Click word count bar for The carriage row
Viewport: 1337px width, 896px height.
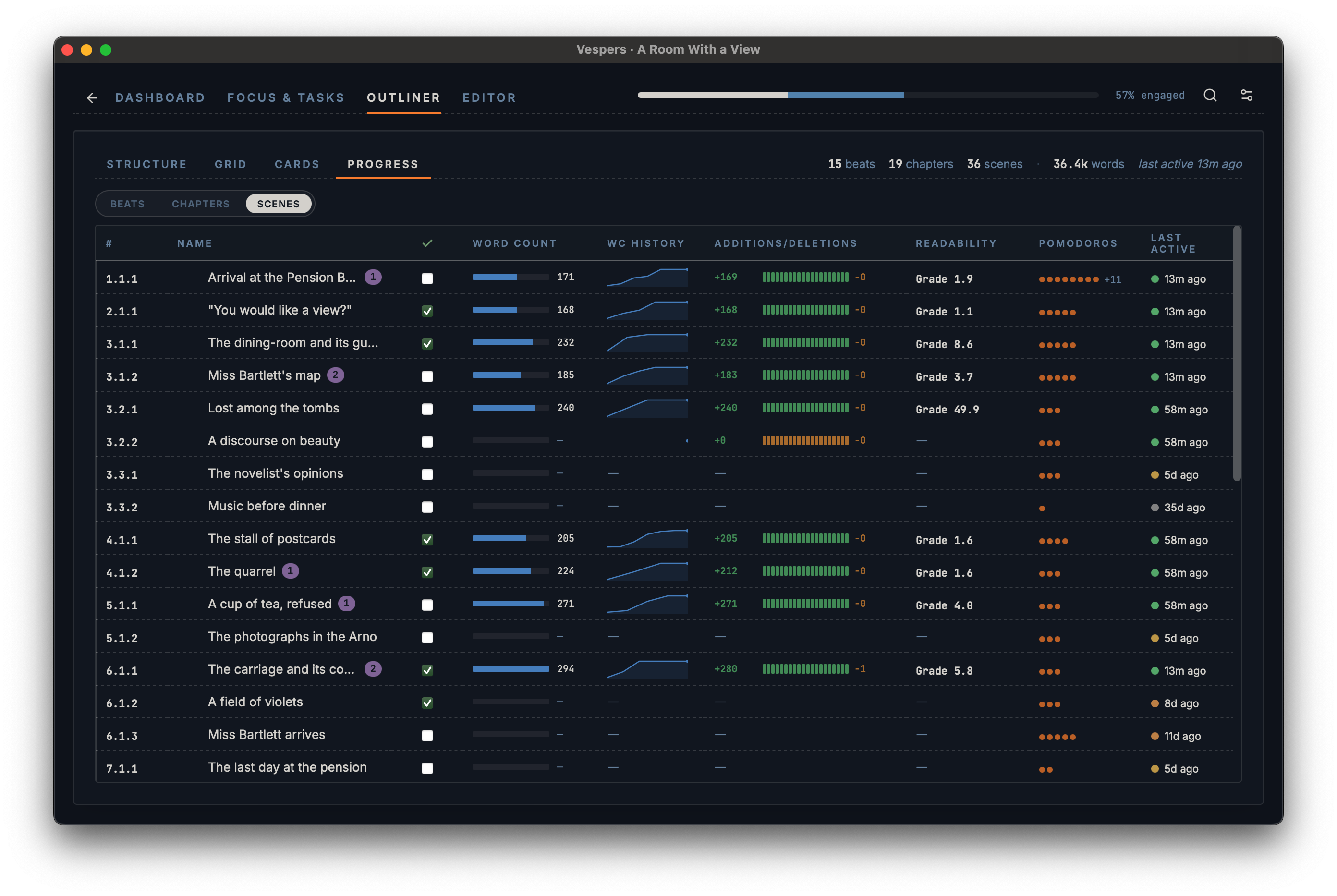pos(511,669)
